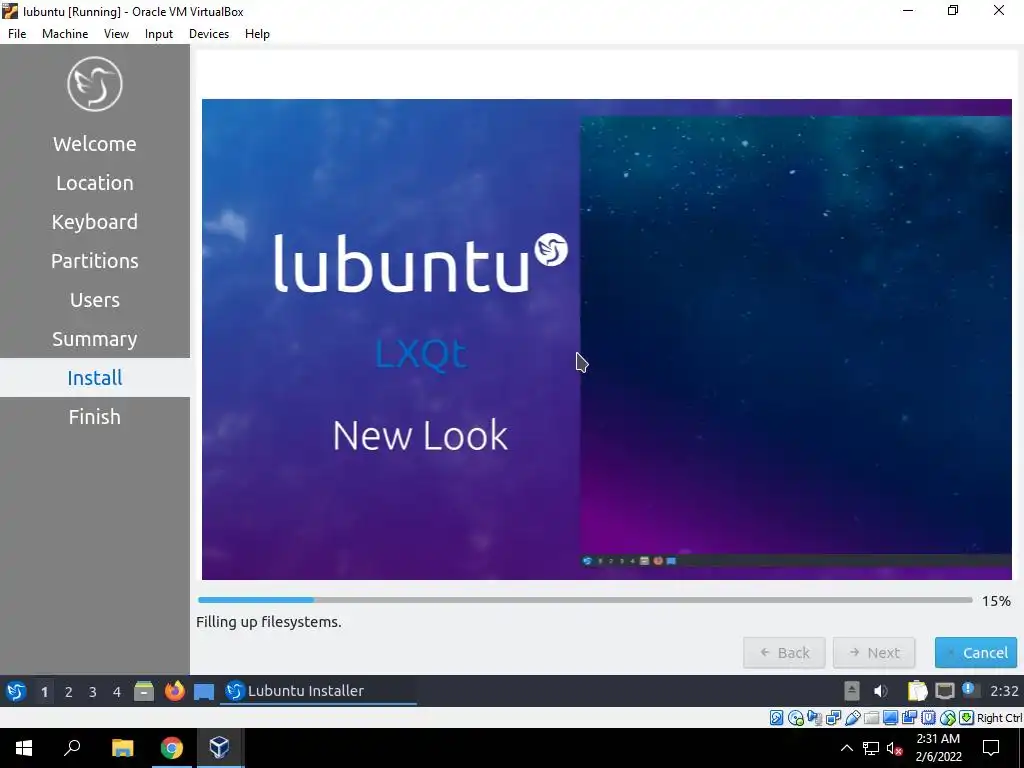Select the Keyboard step in sidebar
The image size is (1024, 768).
pos(95,222)
